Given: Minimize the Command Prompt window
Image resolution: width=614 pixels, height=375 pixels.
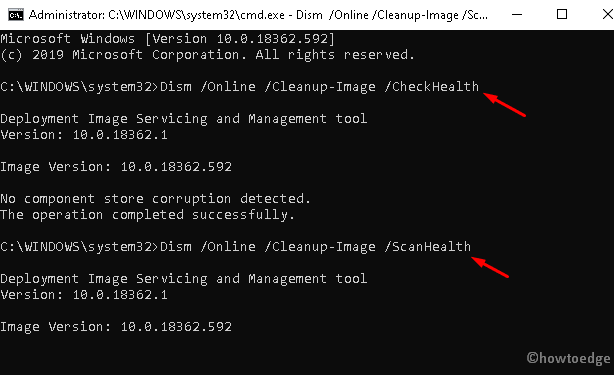Looking at the screenshot, I should pos(517,15).
